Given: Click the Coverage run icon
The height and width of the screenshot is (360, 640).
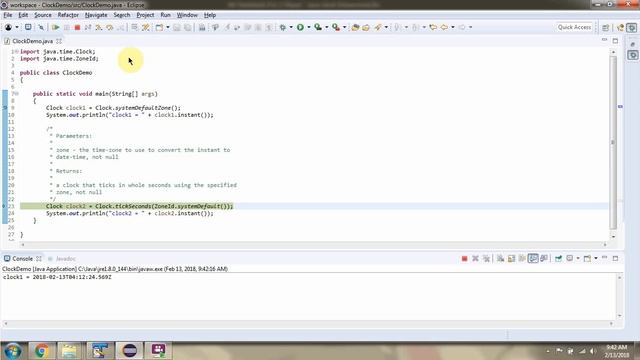Looking at the screenshot, I should pyautogui.click(x=318, y=27).
